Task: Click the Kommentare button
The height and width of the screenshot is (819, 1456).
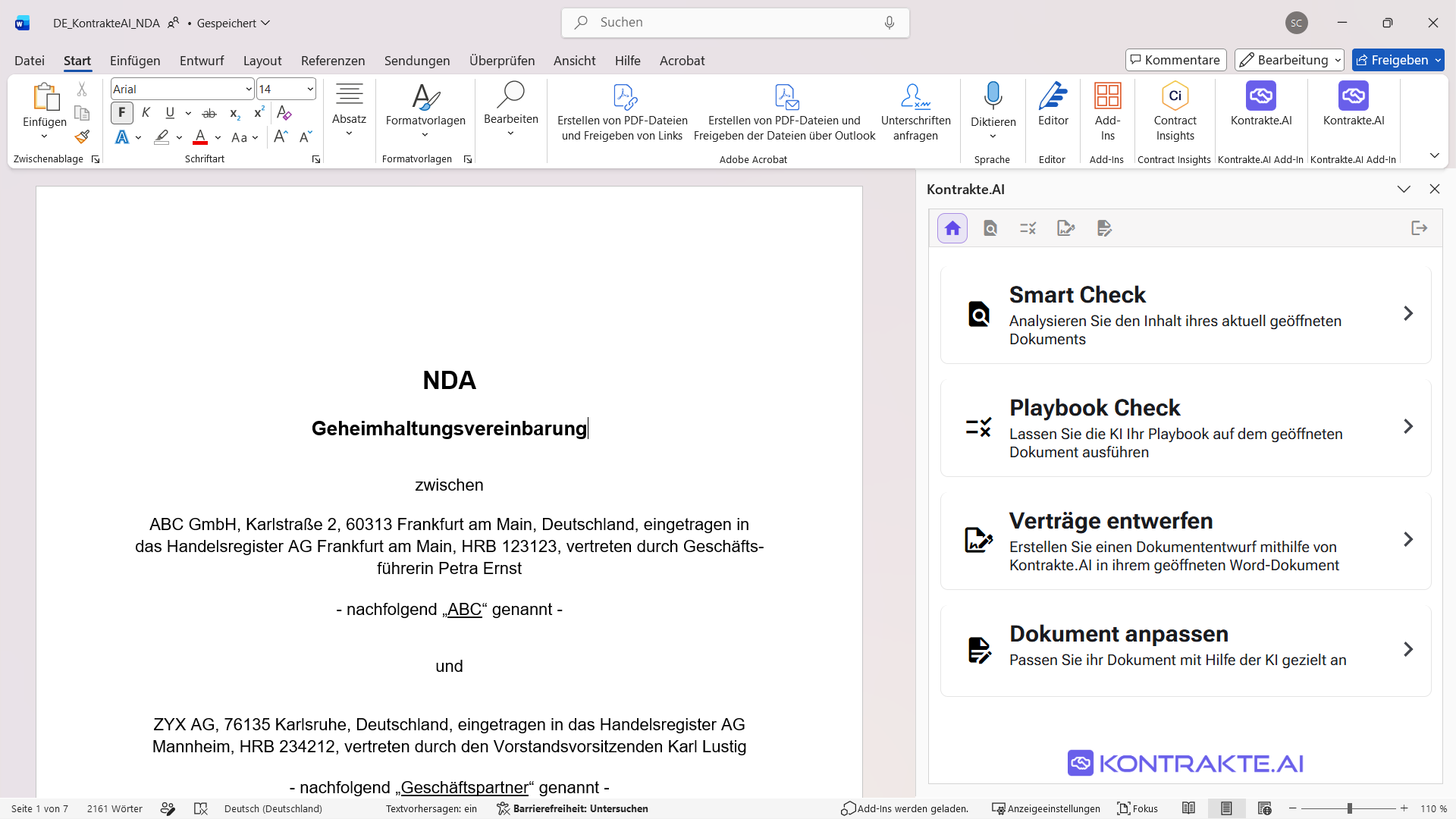Action: tap(1175, 60)
